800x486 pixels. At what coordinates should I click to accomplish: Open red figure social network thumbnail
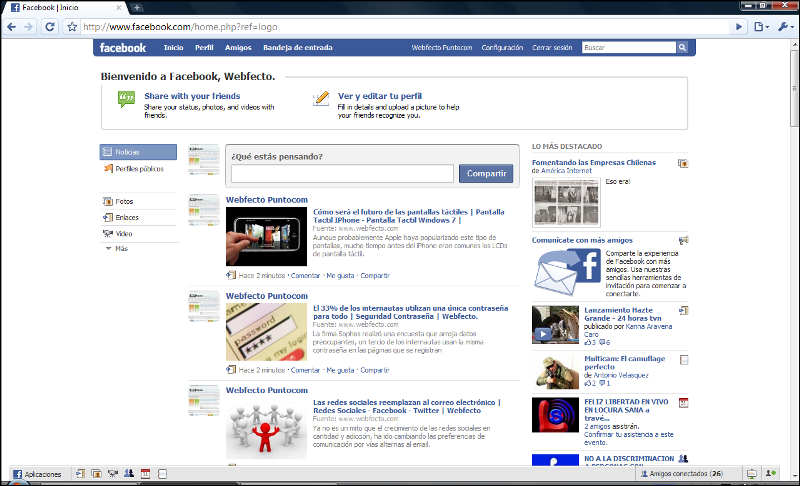[266, 428]
